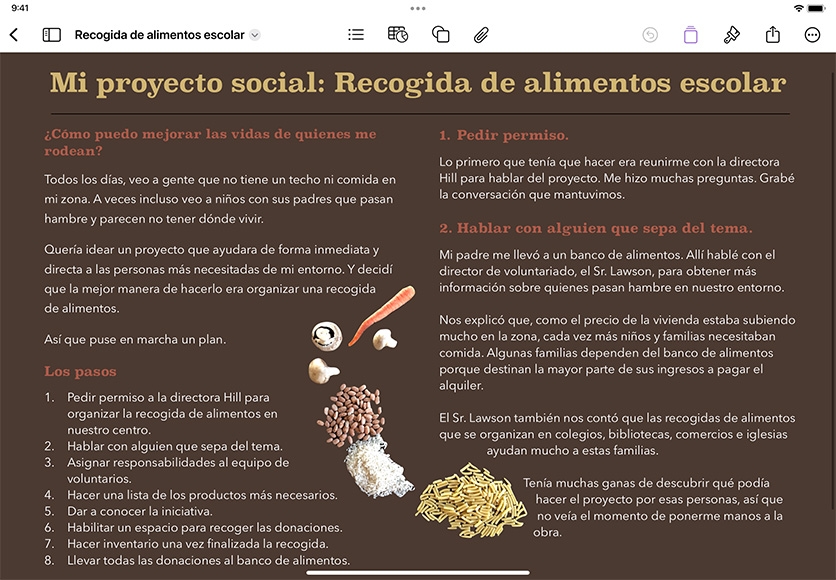Open the format paintbrush icon

tap(732, 35)
